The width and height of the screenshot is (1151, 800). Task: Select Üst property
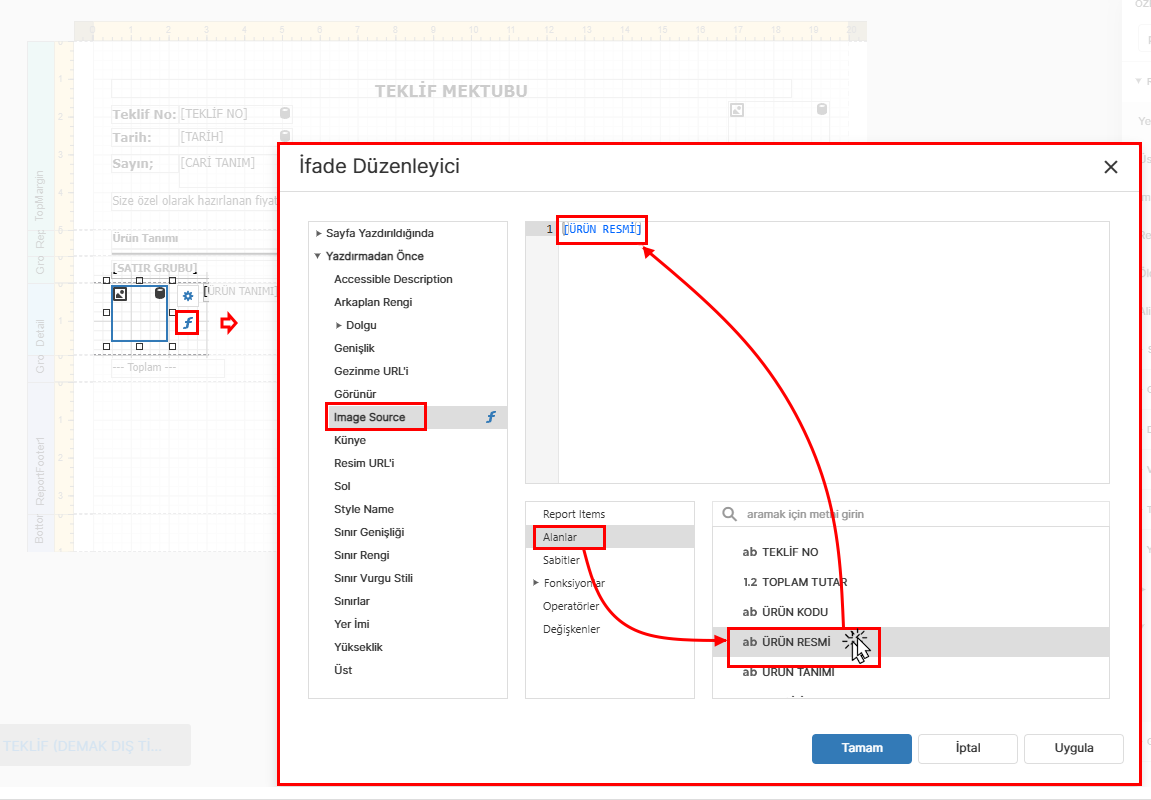tap(343, 670)
